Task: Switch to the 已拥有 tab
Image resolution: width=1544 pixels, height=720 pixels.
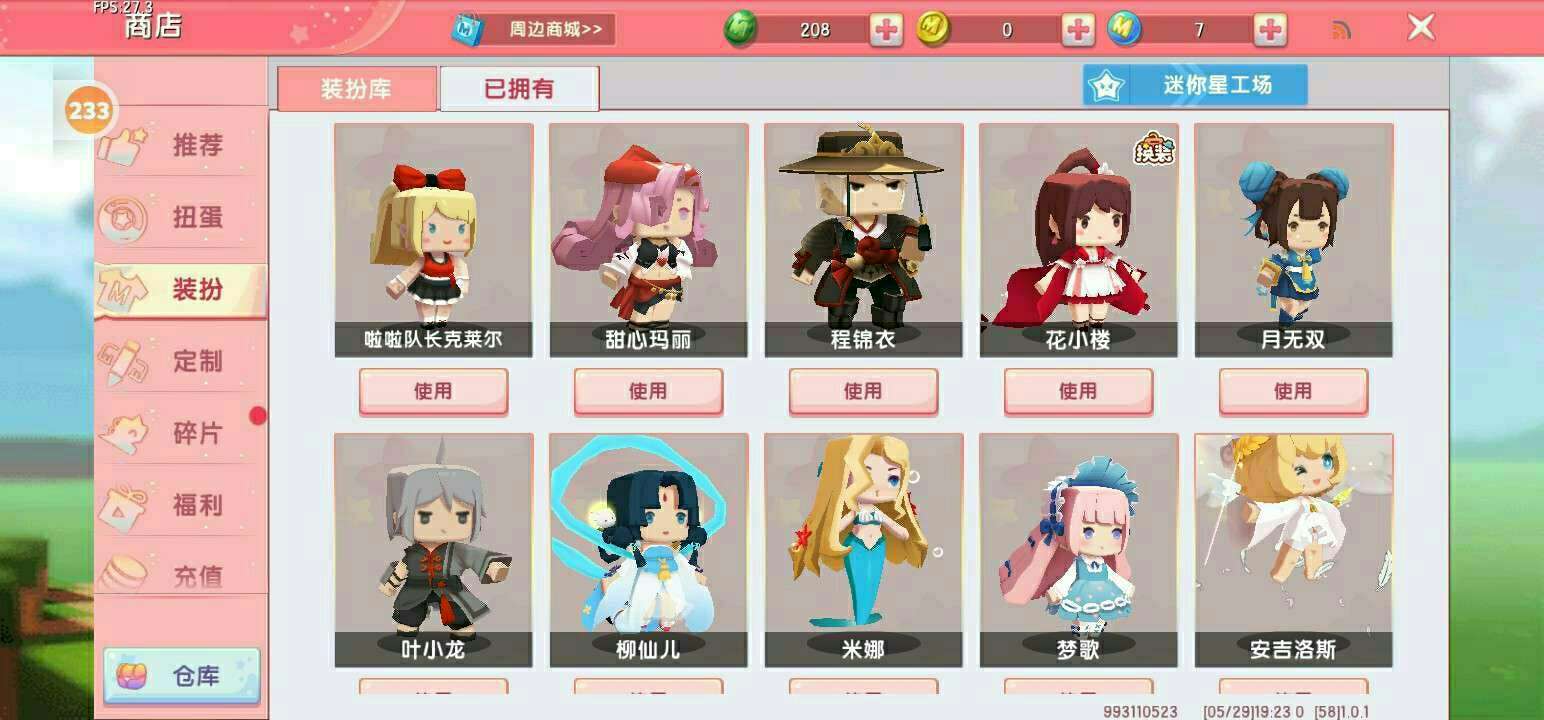Action: (x=519, y=89)
